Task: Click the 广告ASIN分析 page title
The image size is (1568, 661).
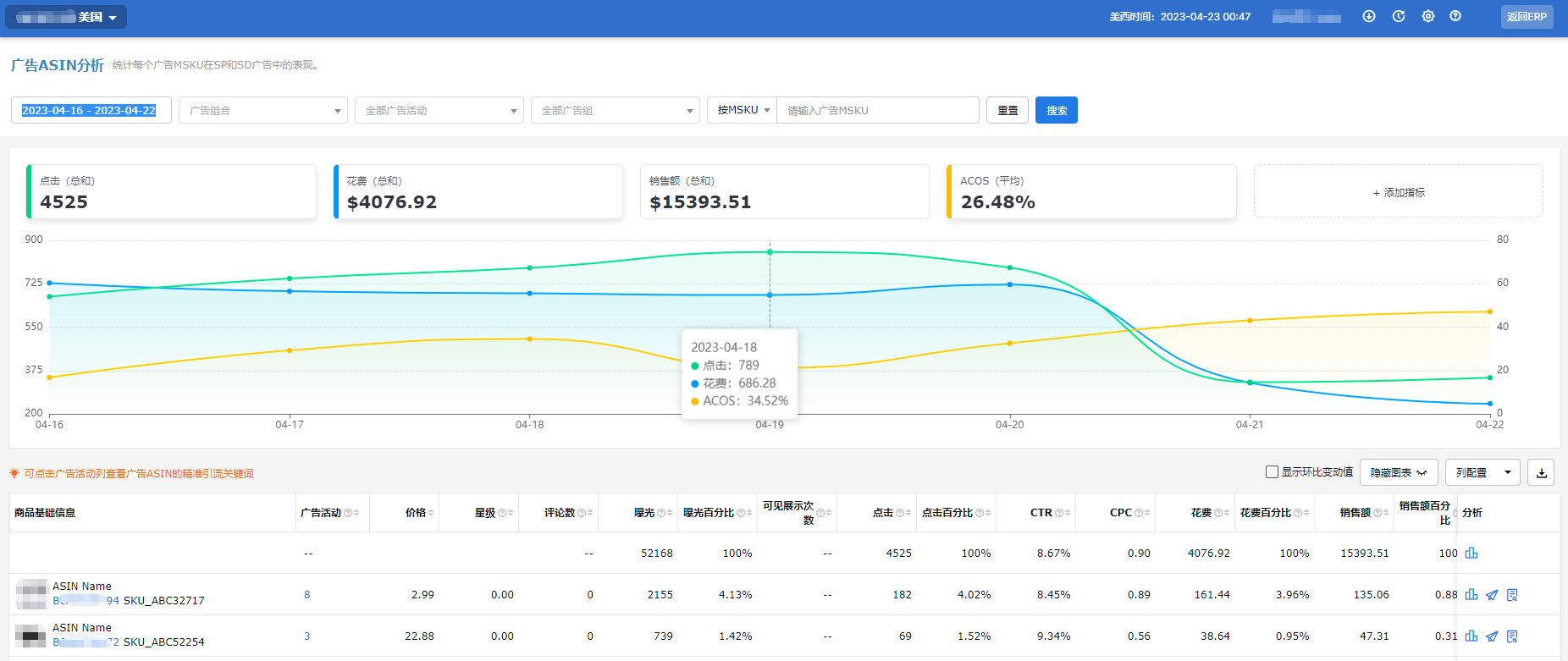Action: pos(58,65)
